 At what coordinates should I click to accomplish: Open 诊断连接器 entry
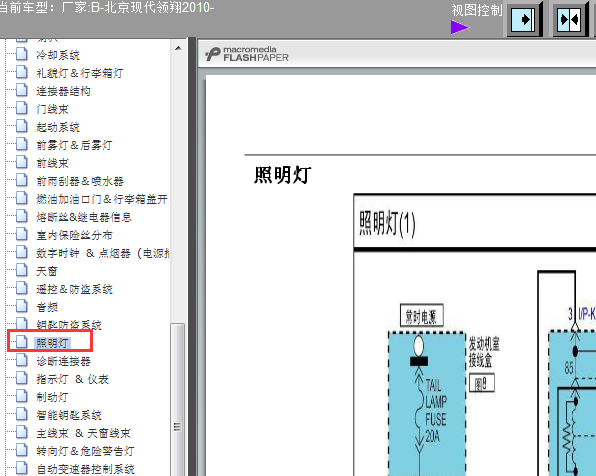point(63,361)
